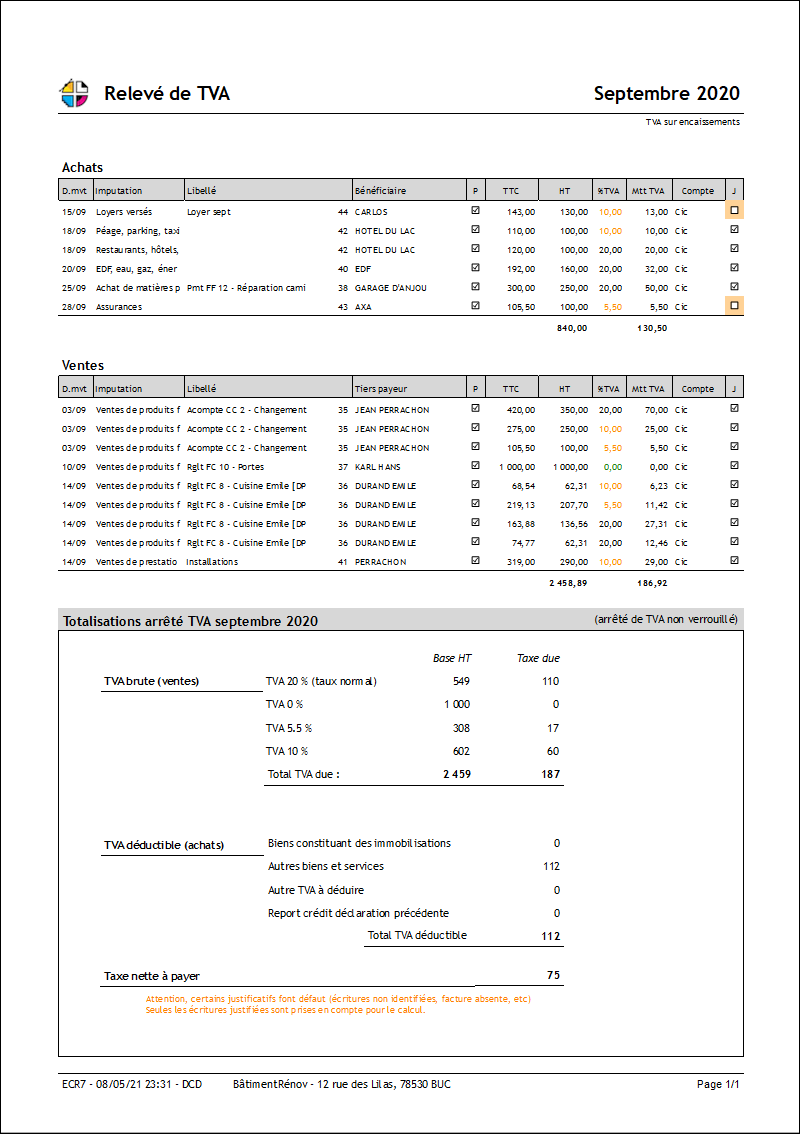
Task: Click the Achats section heading
Action: (x=82, y=167)
